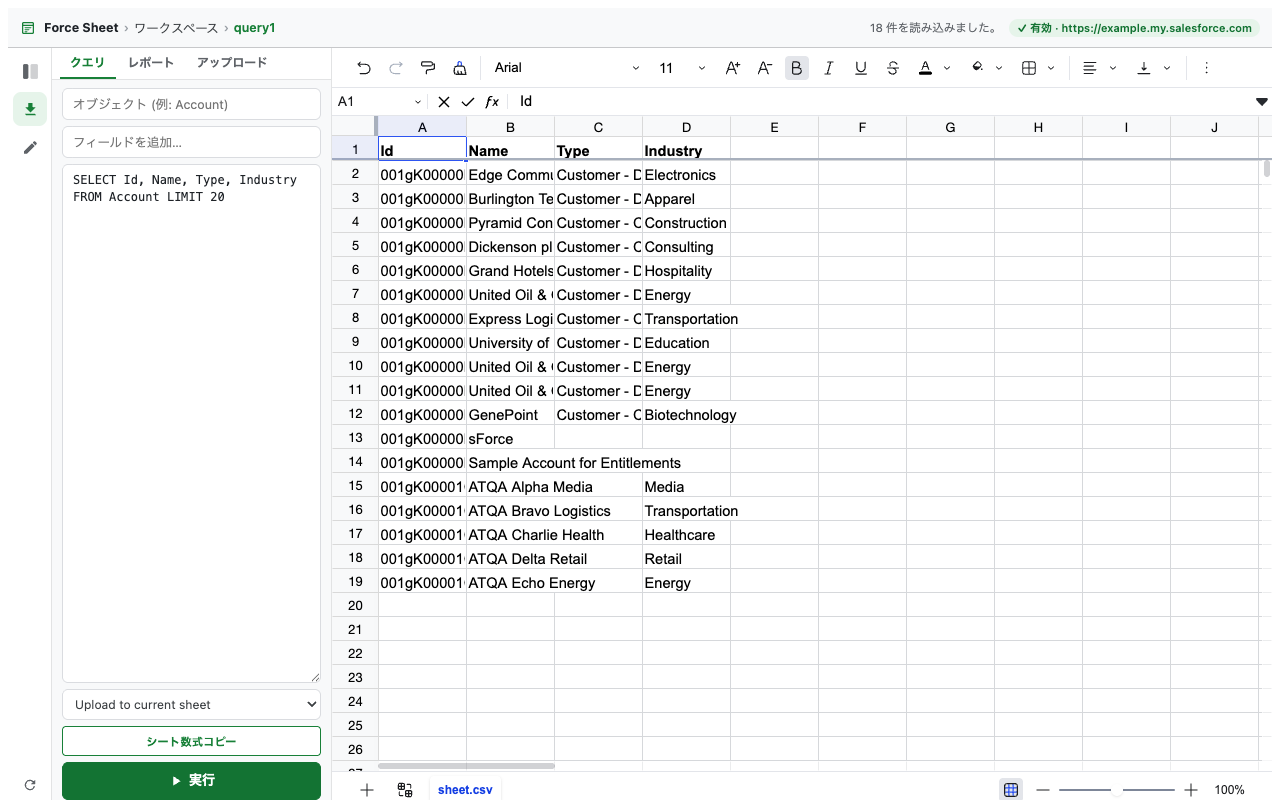This screenshot has width=1280, height=800.
Task: Select the pencil edit sidebar icon
Action: (30, 147)
